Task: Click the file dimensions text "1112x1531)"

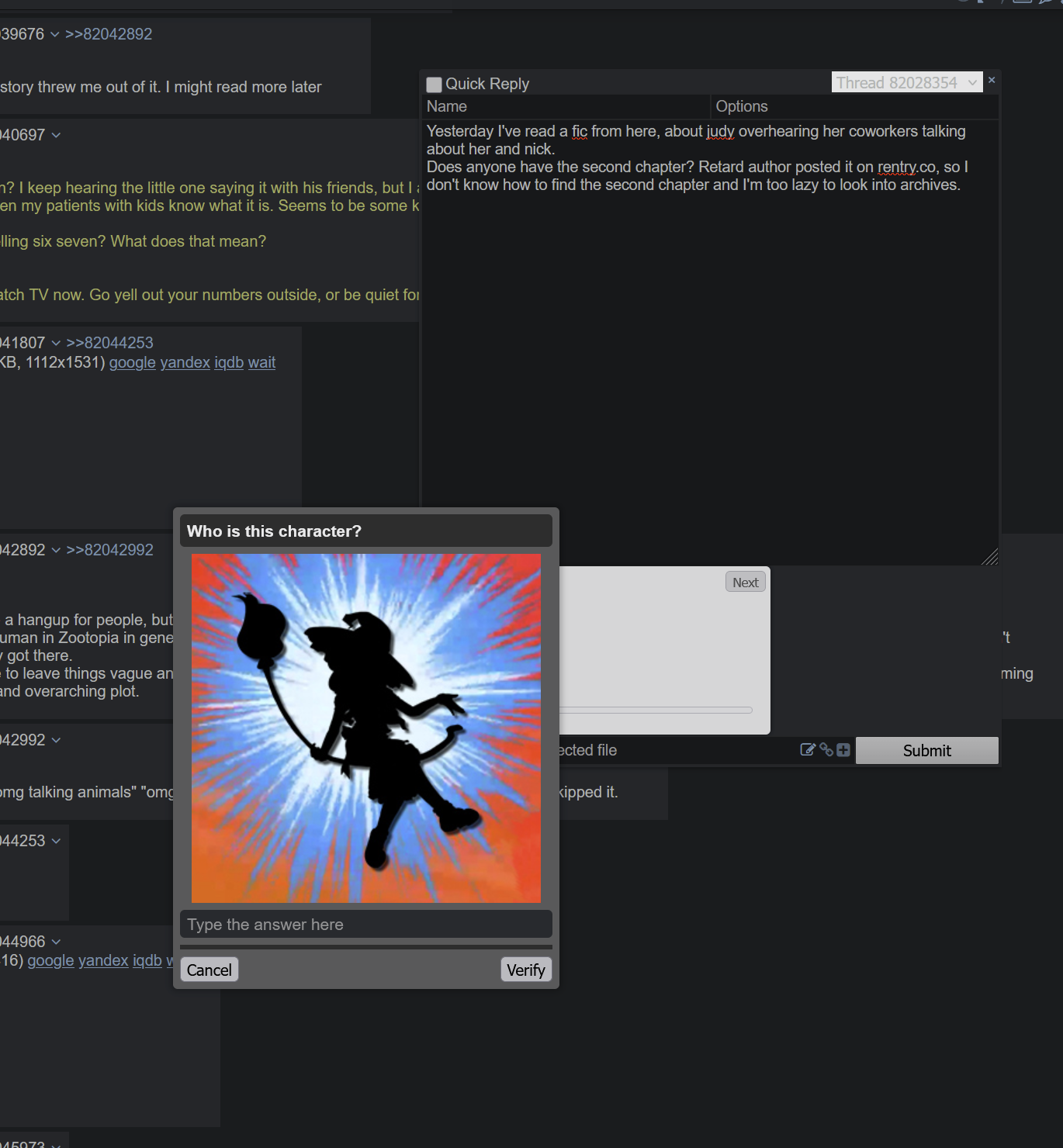Action: [65, 362]
